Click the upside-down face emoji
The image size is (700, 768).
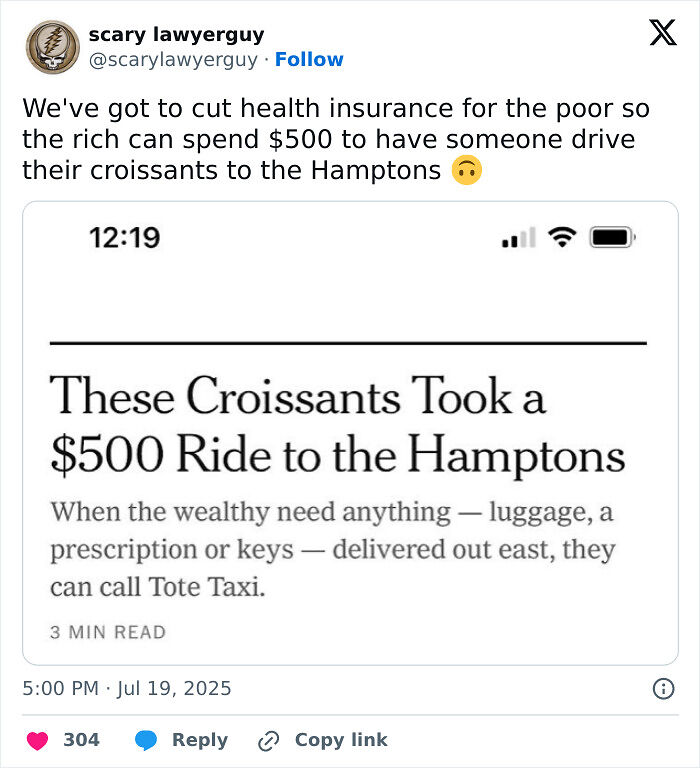[467, 170]
